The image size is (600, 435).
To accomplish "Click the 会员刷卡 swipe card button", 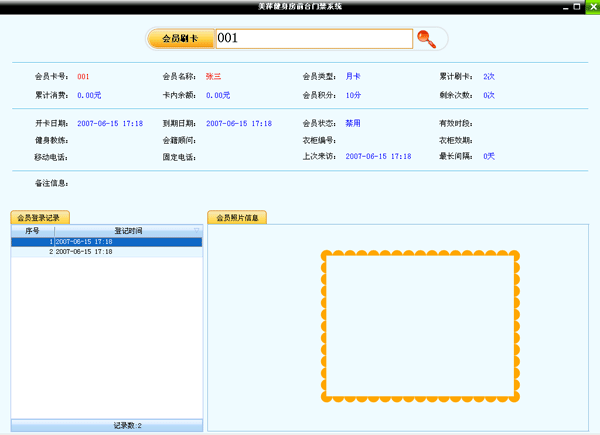I will (x=180, y=39).
